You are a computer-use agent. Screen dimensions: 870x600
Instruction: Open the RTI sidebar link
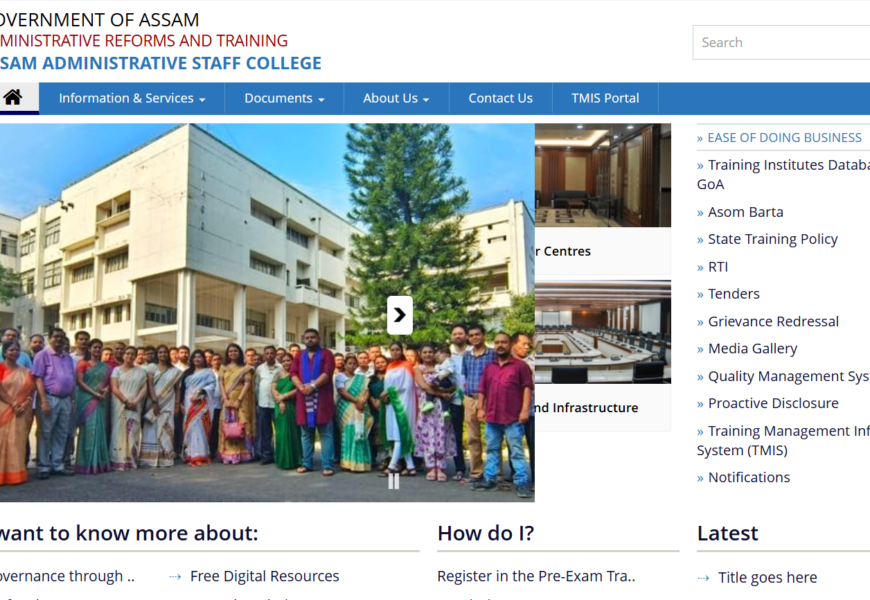tap(718, 267)
